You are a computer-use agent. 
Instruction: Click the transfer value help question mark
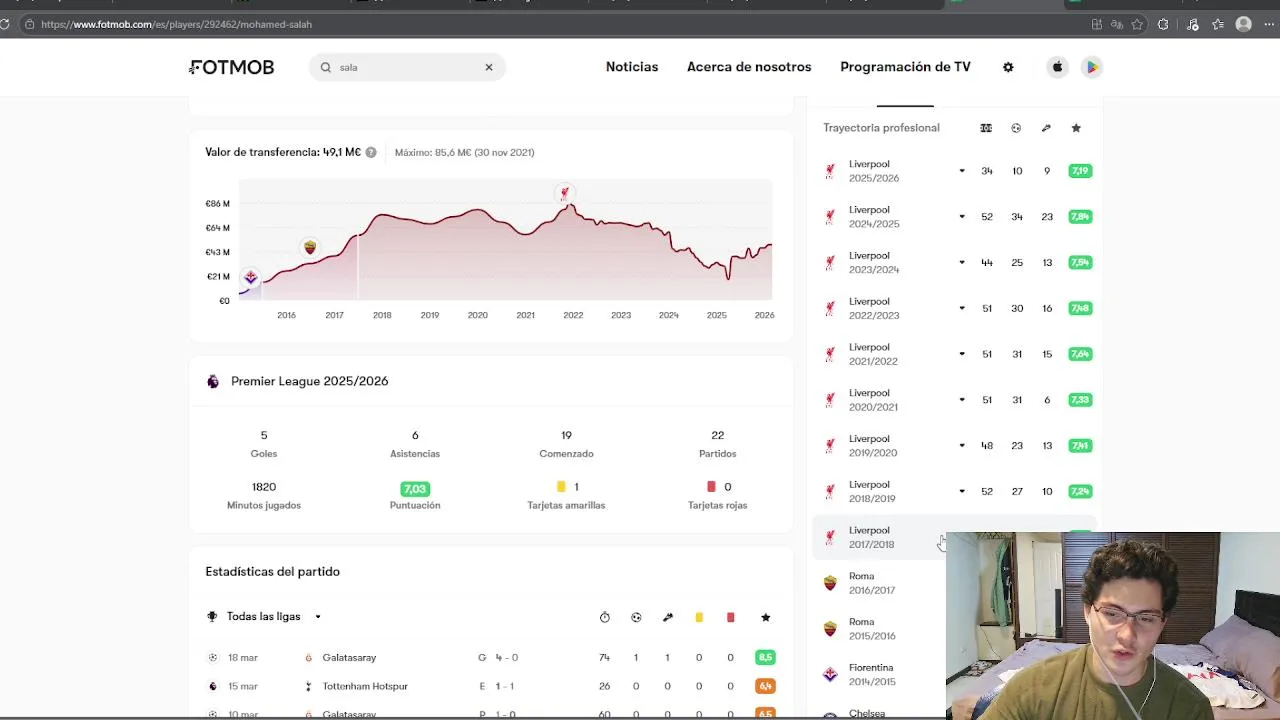point(371,152)
